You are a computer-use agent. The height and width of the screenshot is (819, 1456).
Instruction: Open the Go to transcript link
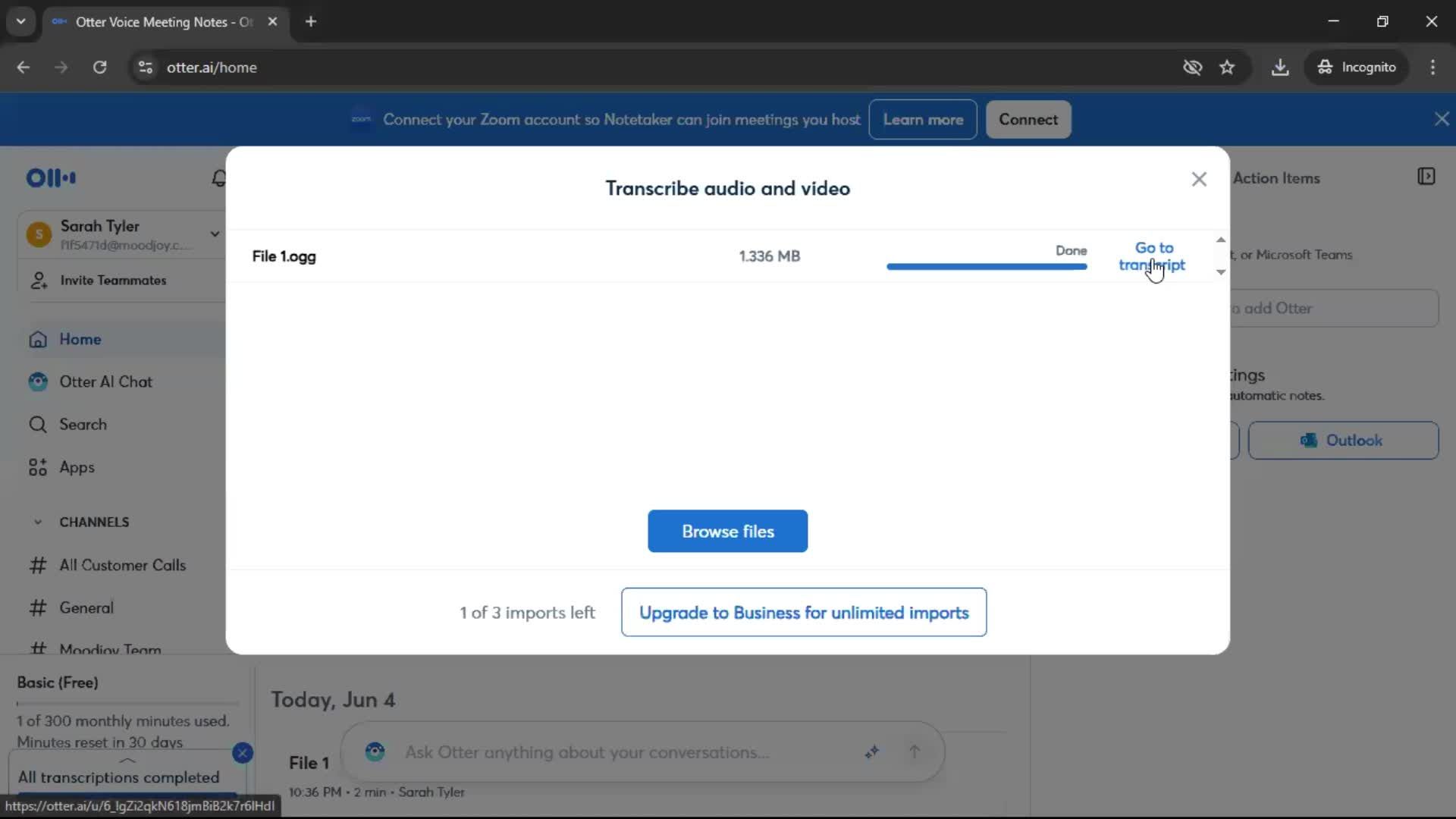pyautogui.click(x=1153, y=256)
